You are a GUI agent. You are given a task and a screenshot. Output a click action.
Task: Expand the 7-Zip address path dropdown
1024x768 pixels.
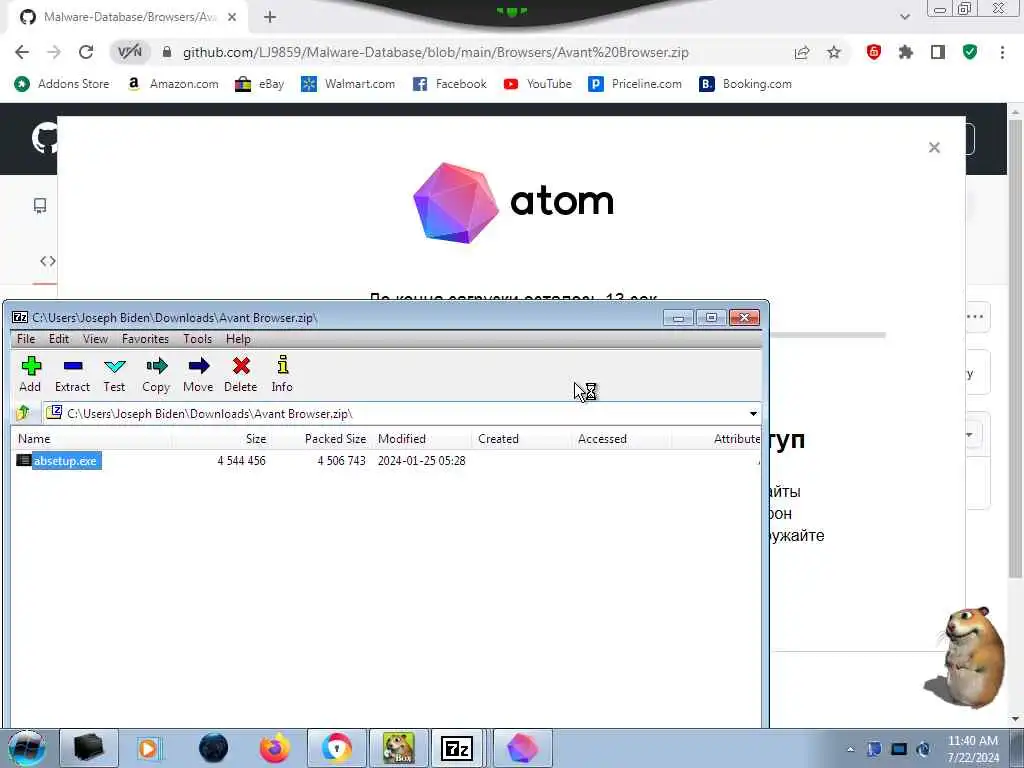point(753,413)
